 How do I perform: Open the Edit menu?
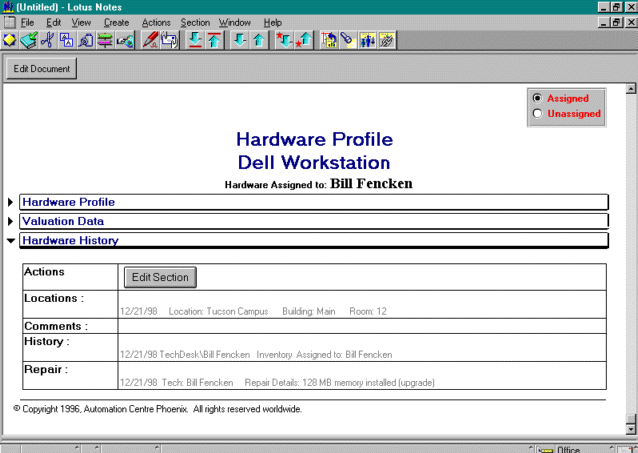(x=53, y=23)
